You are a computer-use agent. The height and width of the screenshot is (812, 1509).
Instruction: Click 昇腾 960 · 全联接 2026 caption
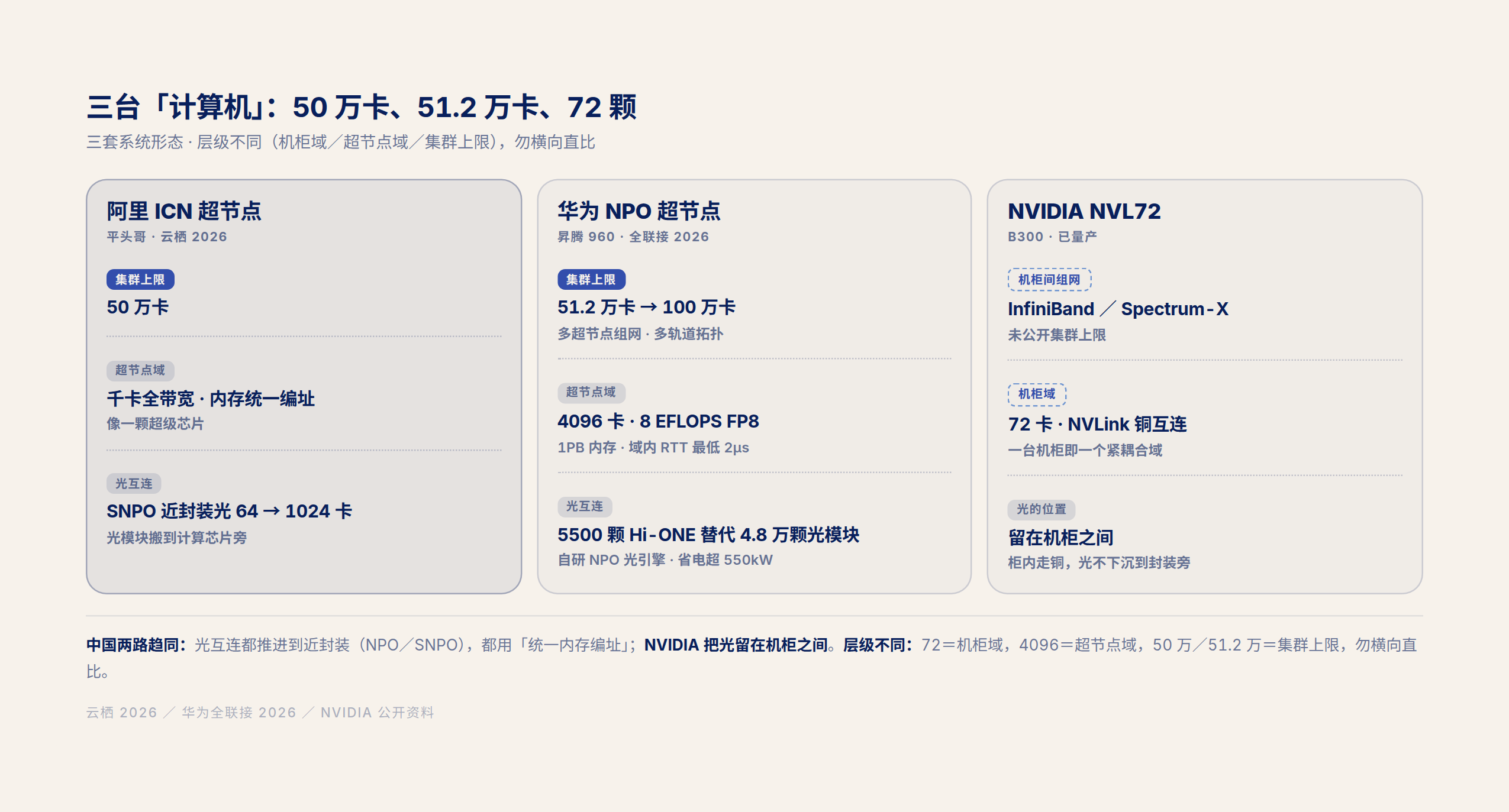point(633,237)
